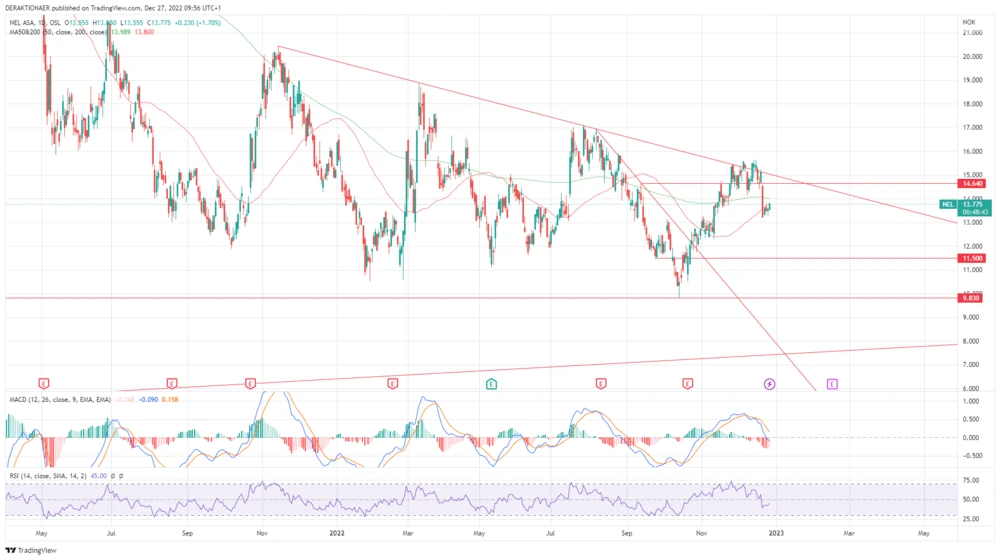This screenshot has width=1000, height=560.
Task: Click the purple E future earnings marker
Action: 832,383
